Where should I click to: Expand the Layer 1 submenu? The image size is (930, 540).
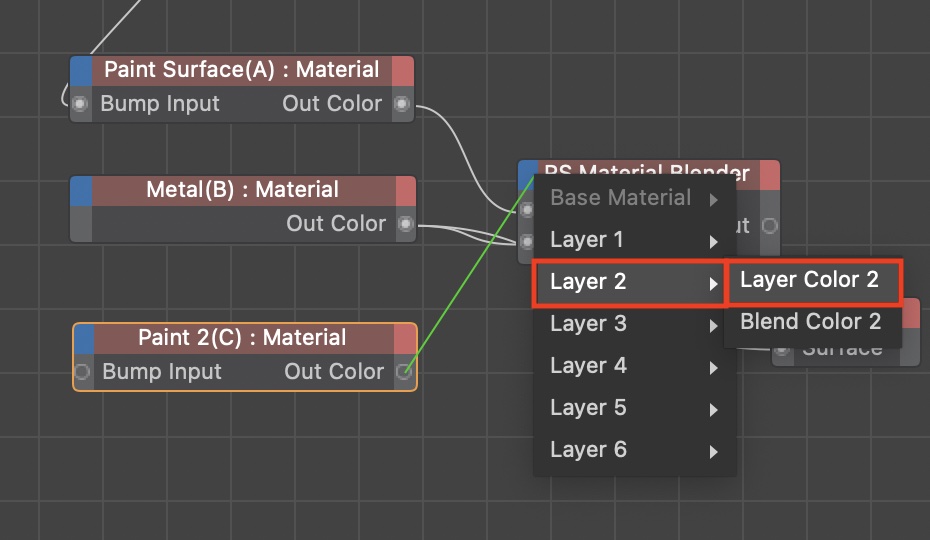coord(634,240)
